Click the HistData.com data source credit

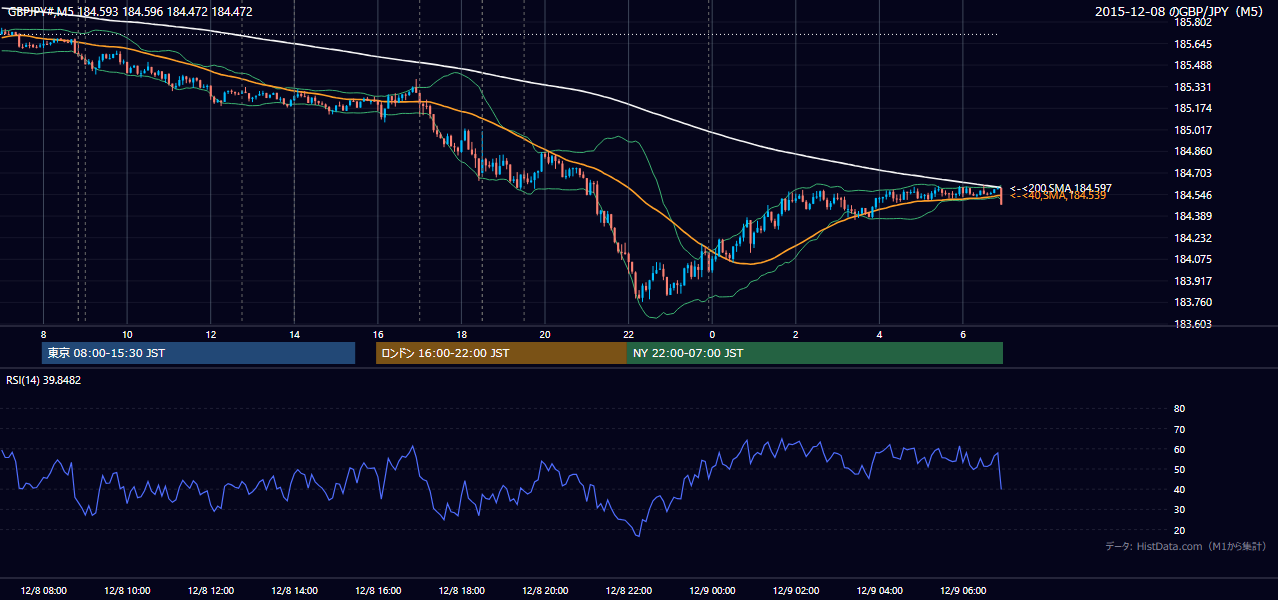click(1185, 547)
